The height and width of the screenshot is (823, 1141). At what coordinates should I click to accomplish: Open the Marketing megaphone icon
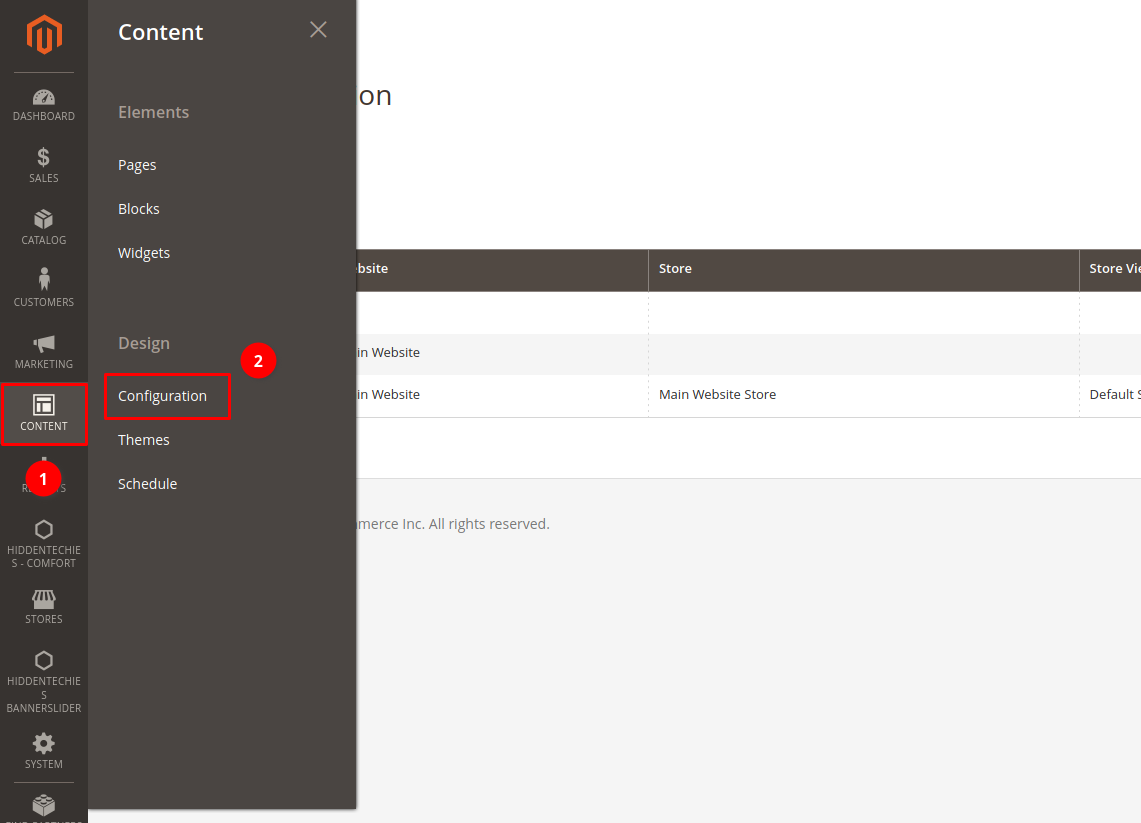[x=44, y=343]
